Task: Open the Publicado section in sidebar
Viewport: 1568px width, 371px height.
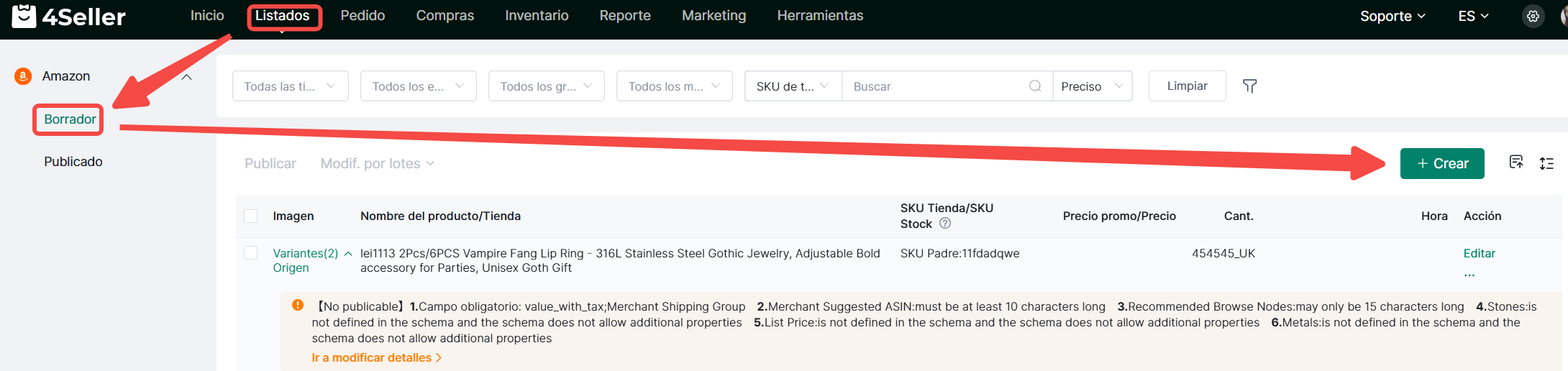Action: (73, 162)
